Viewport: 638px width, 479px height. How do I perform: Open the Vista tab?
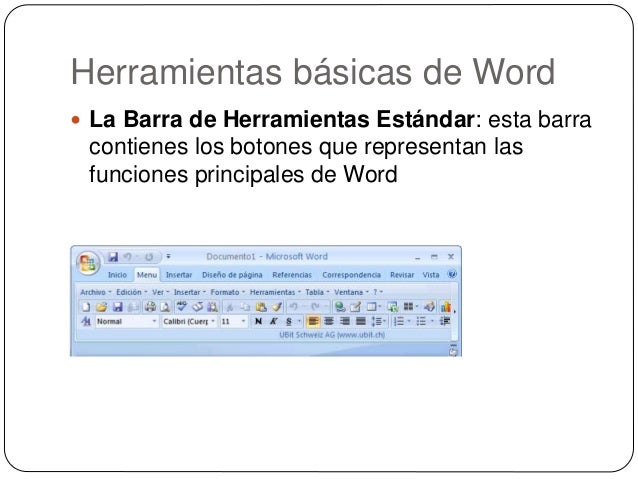(430, 275)
